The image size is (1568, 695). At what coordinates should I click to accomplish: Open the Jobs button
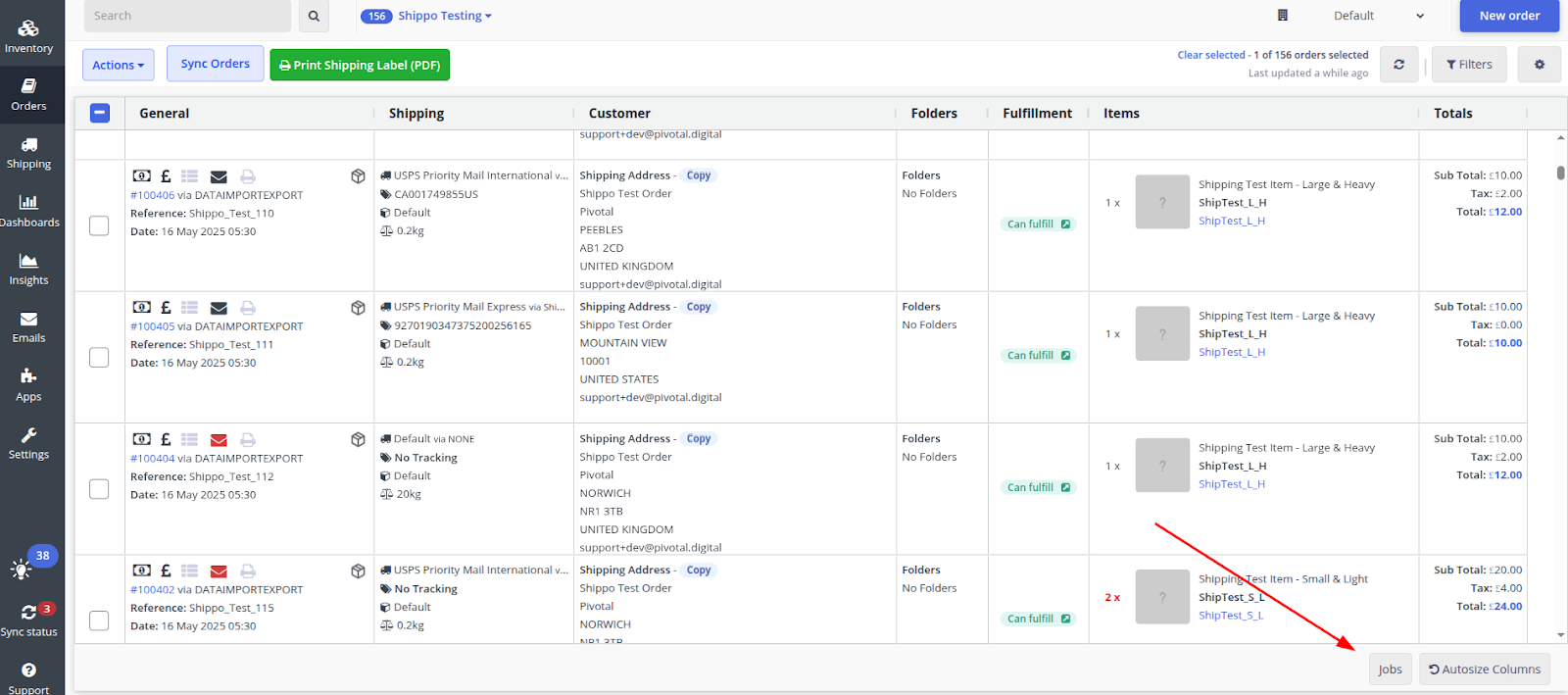[x=1390, y=670]
